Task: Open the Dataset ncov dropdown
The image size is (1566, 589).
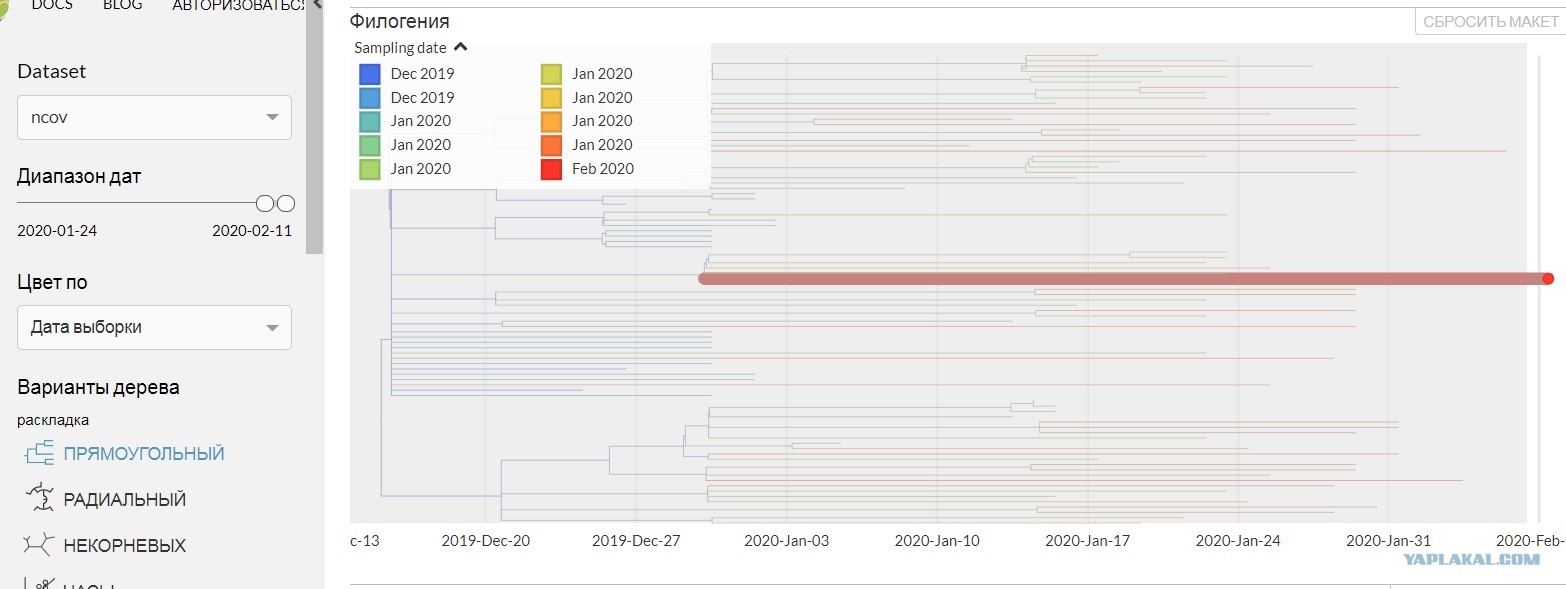Action: click(154, 117)
